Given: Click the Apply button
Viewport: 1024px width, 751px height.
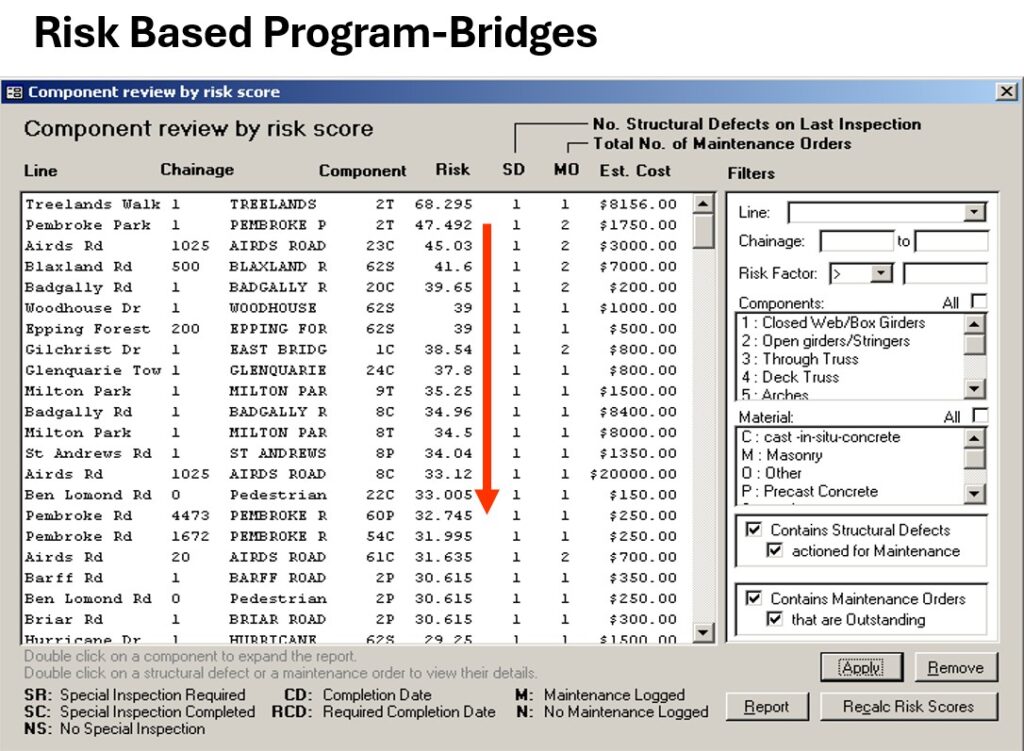Looking at the screenshot, I should [861, 667].
